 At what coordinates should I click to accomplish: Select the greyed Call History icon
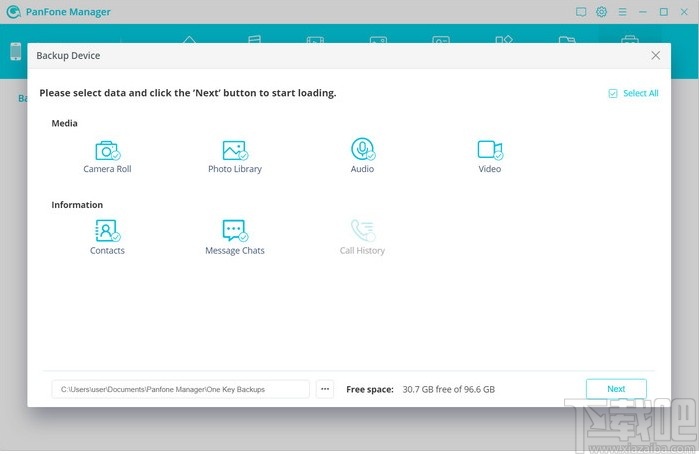363,231
